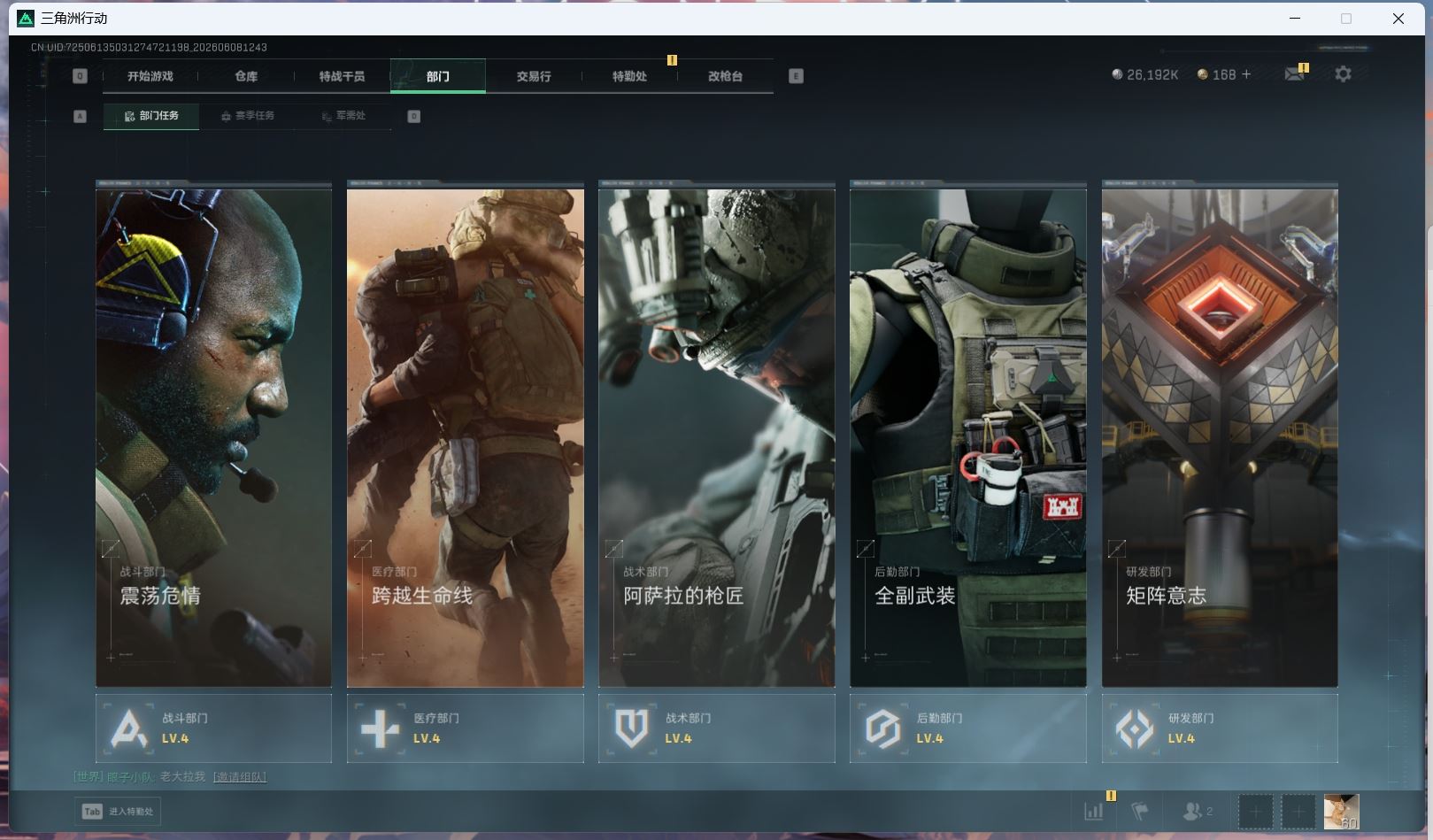
Task: Open the friends list icon
Action: tap(1196, 811)
